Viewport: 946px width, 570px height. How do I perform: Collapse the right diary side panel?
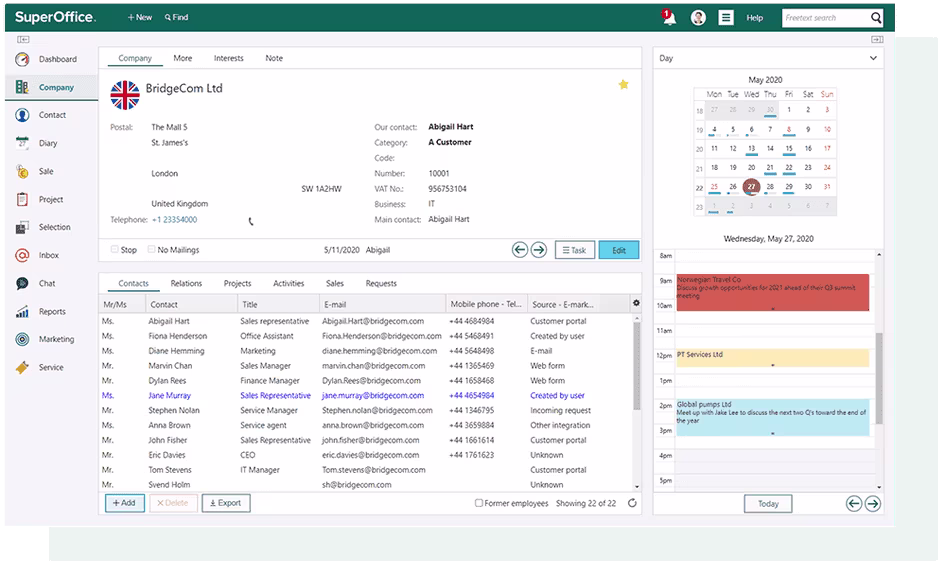pos(877,40)
